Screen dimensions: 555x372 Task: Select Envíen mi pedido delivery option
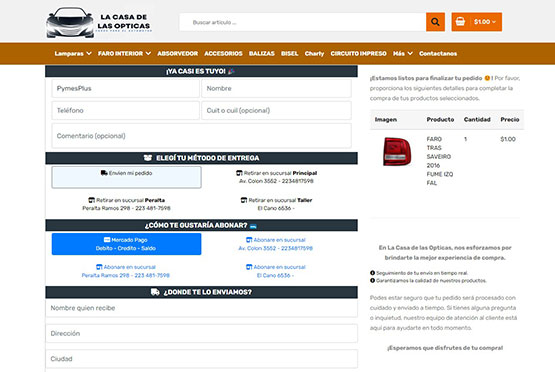126,177
